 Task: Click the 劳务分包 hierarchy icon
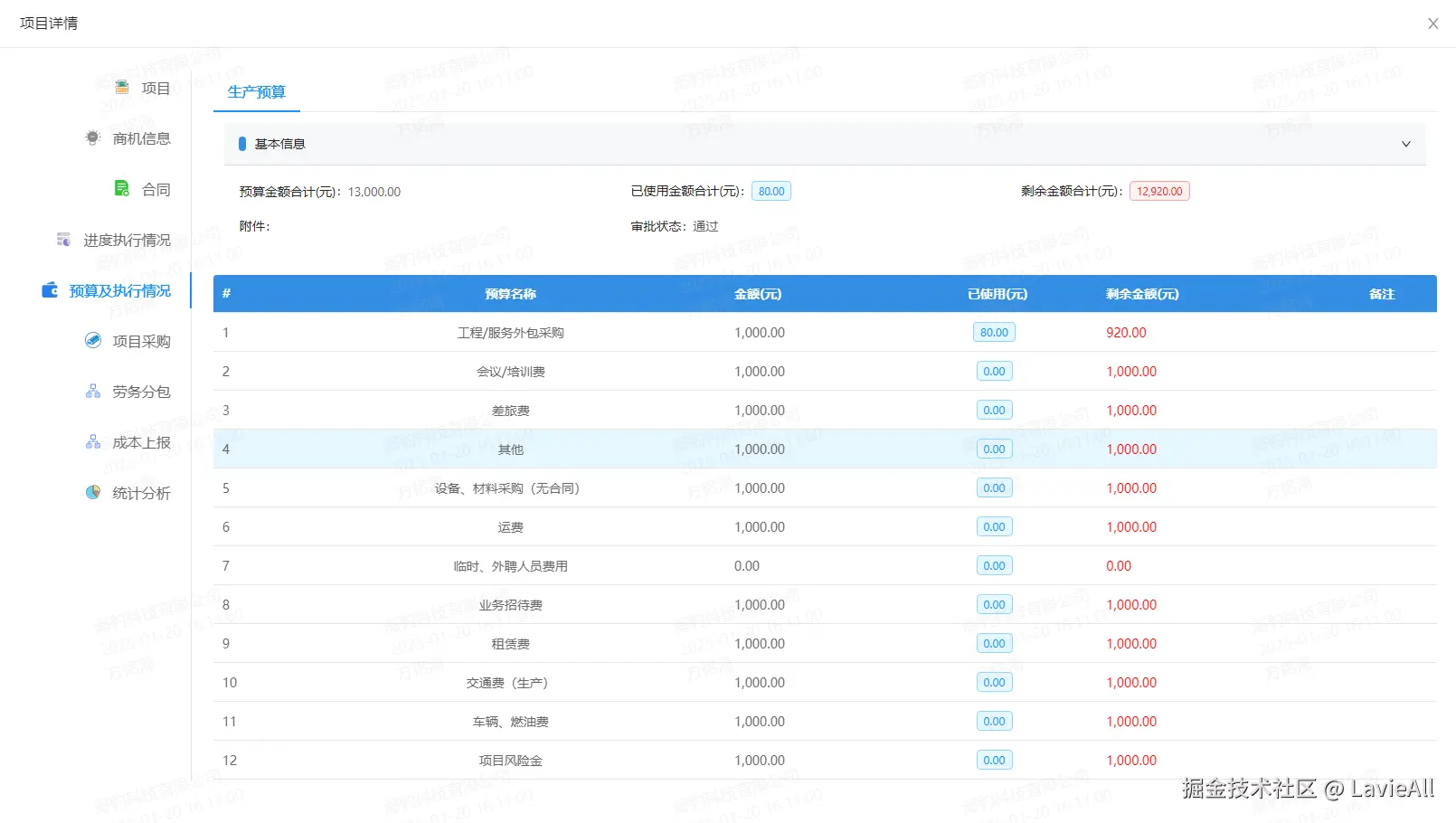point(91,391)
